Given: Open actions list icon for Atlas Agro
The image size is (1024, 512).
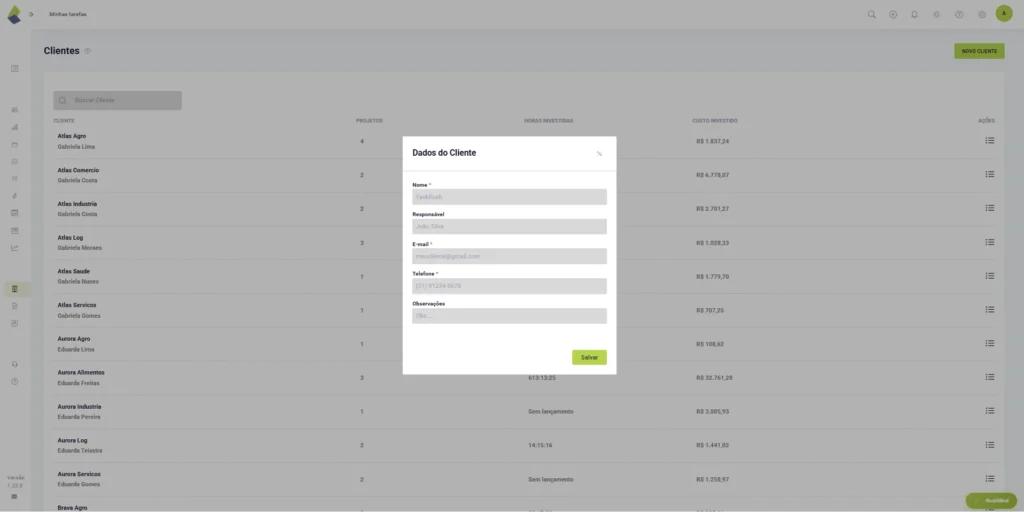Looking at the screenshot, I should tap(989, 140).
